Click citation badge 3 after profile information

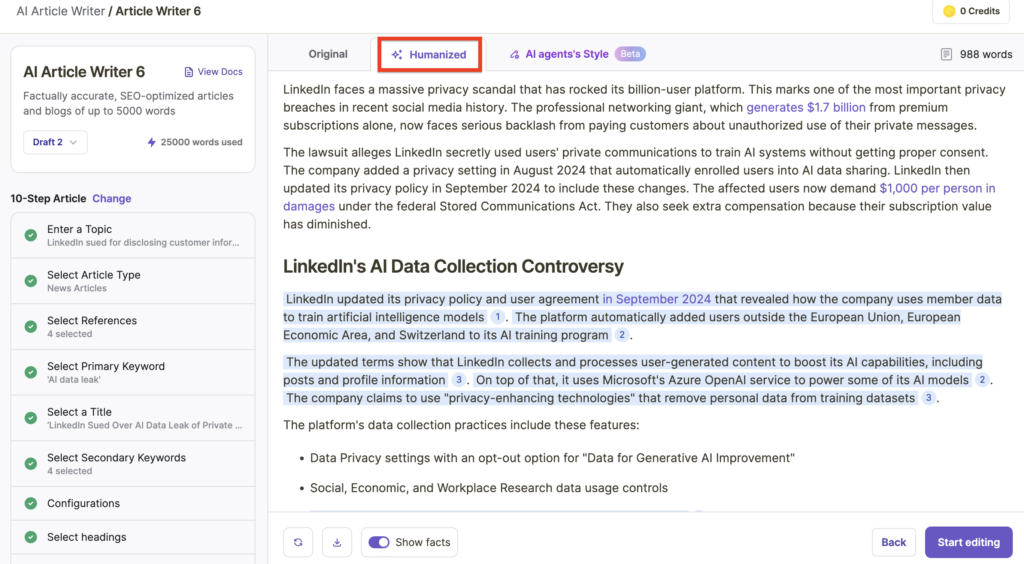point(458,380)
